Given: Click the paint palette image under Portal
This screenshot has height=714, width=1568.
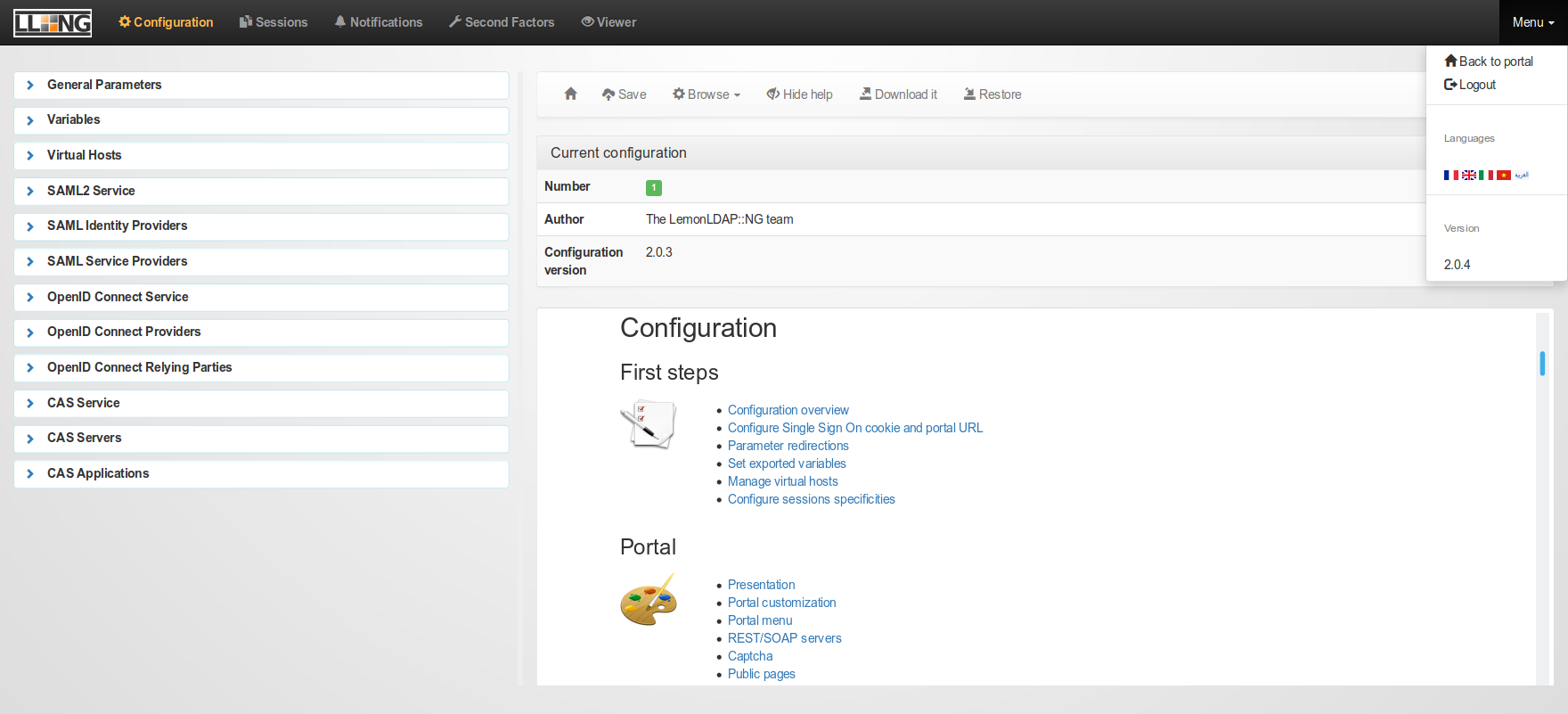Looking at the screenshot, I should (x=649, y=599).
